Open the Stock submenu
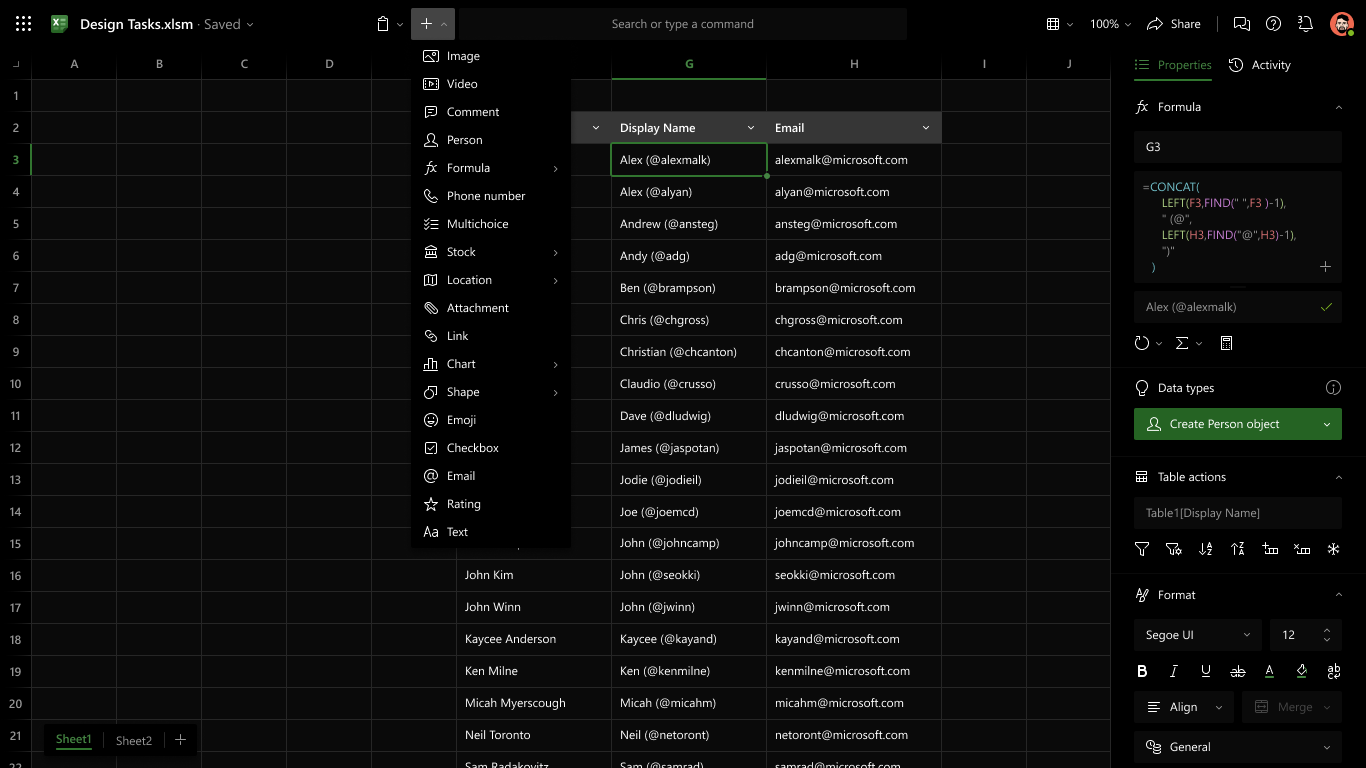This screenshot has height=768, width=1366. click(491, 252)
